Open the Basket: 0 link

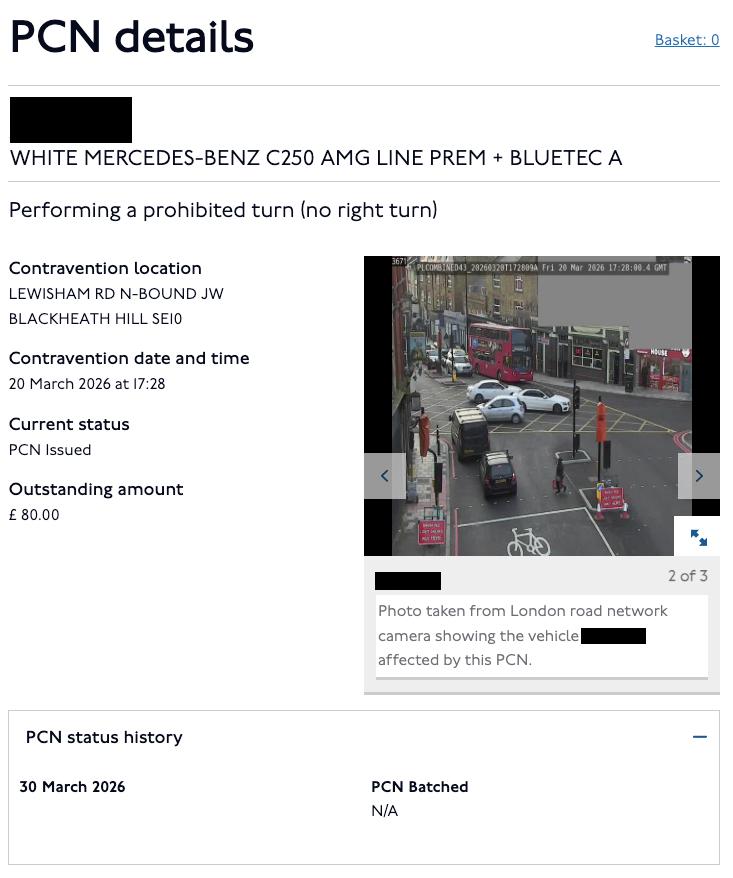(x=687, y=40)
